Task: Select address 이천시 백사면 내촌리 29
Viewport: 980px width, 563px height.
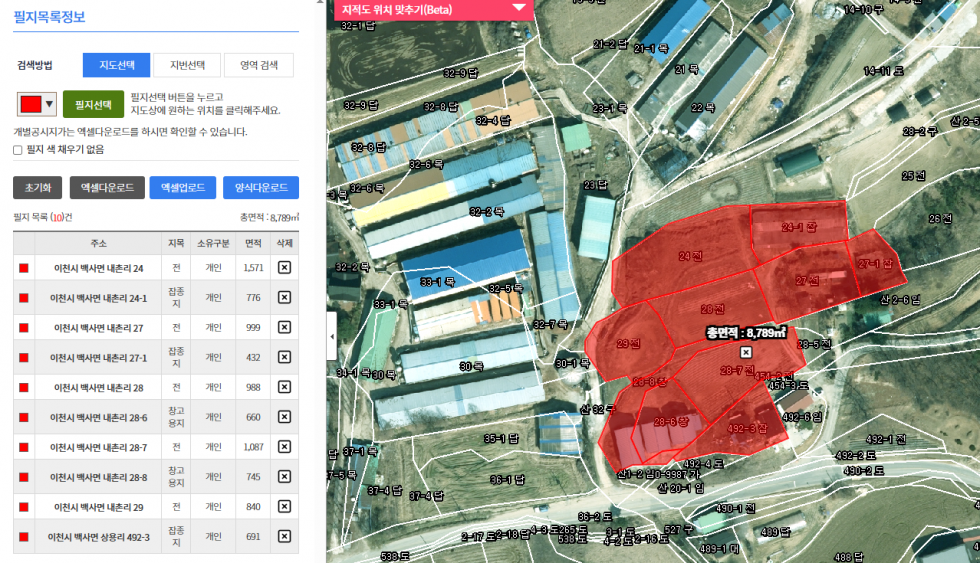Action: [99, 507]
